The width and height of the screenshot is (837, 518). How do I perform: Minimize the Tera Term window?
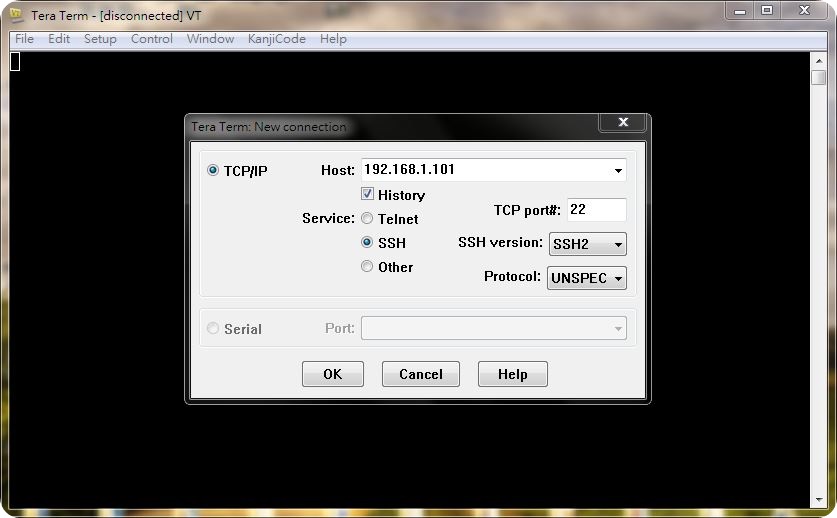tap(740, 10)
